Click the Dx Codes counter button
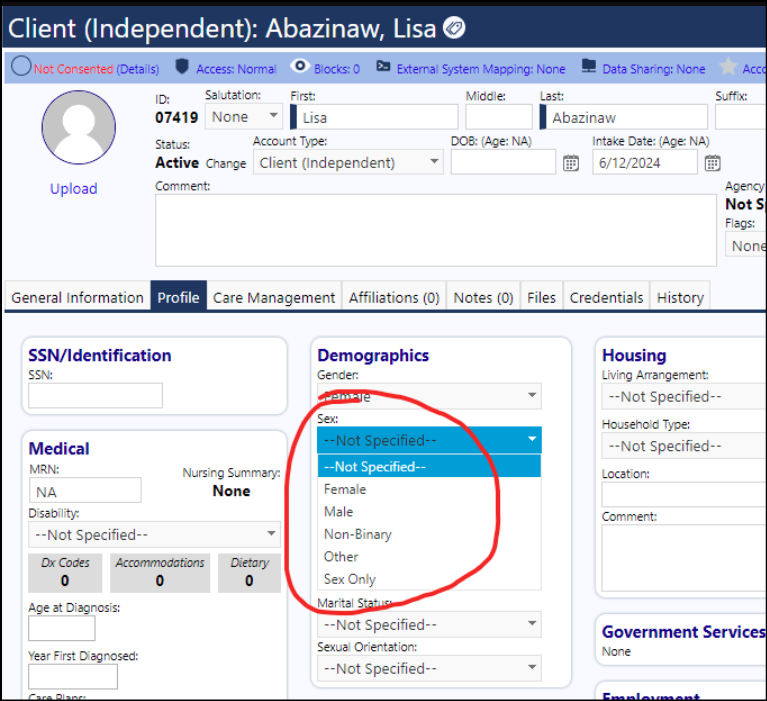 click(65, 573)
